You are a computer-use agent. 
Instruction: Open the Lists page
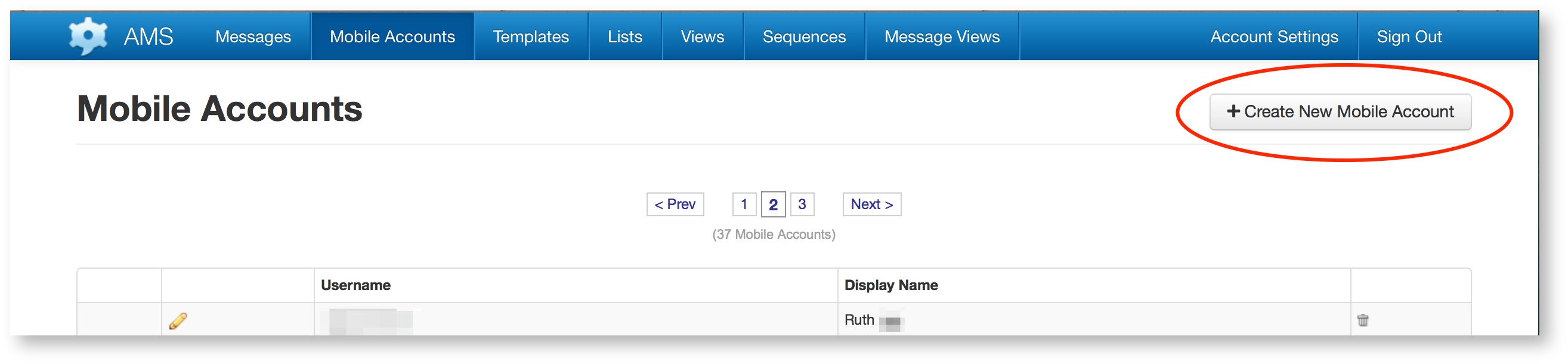click(625, 36)
